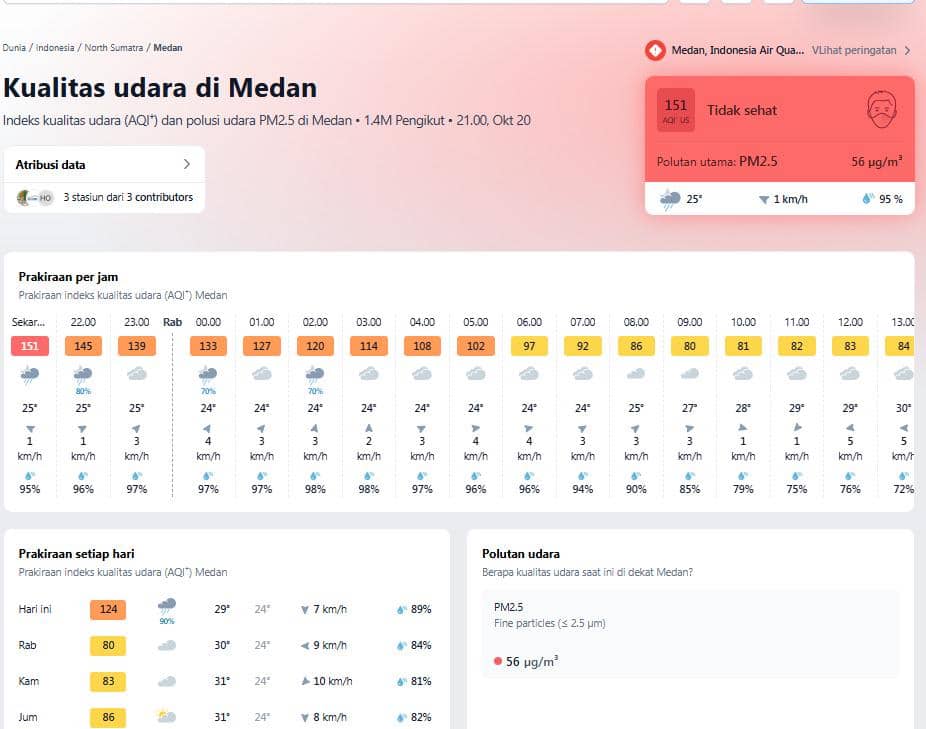Click the humidity droplet beside 84% in Rab row
Image resolution: width=926 pixels, height=729 pixels.
click(x=402, y=646)
